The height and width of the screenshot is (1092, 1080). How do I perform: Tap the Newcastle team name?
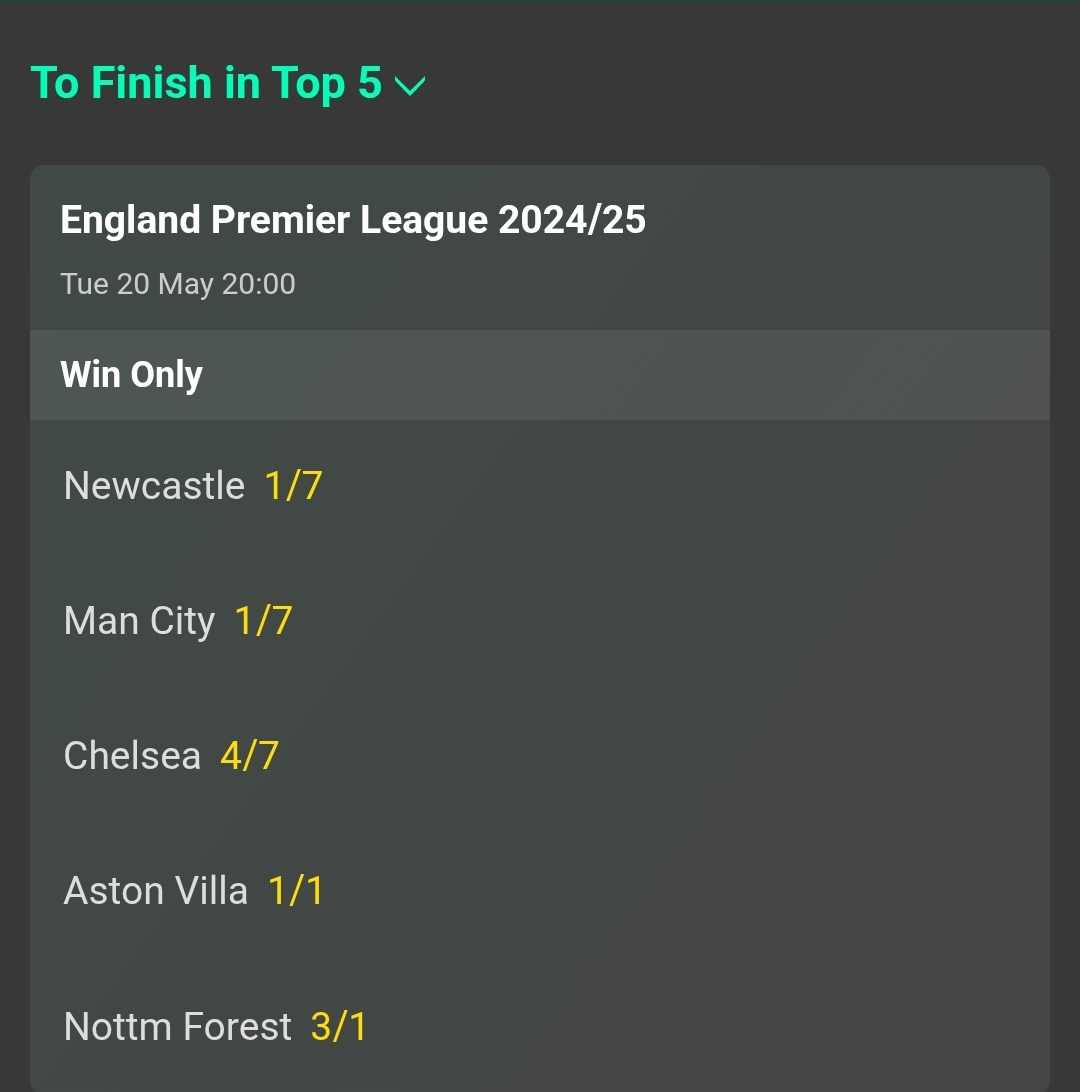tap(154, 485)
